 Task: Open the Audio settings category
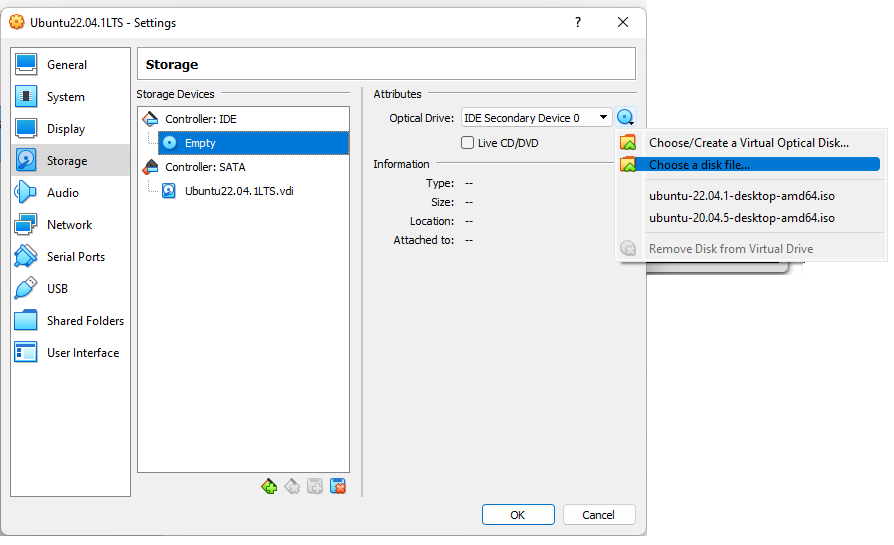62,193
